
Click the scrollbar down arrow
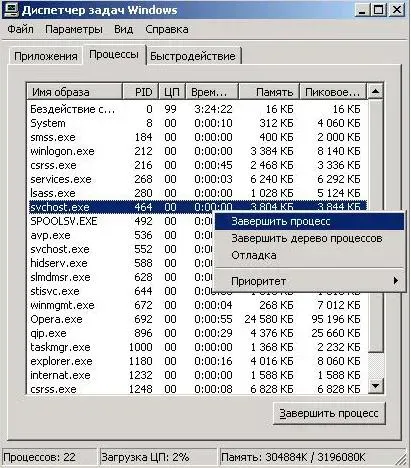(x=375, y=386)
